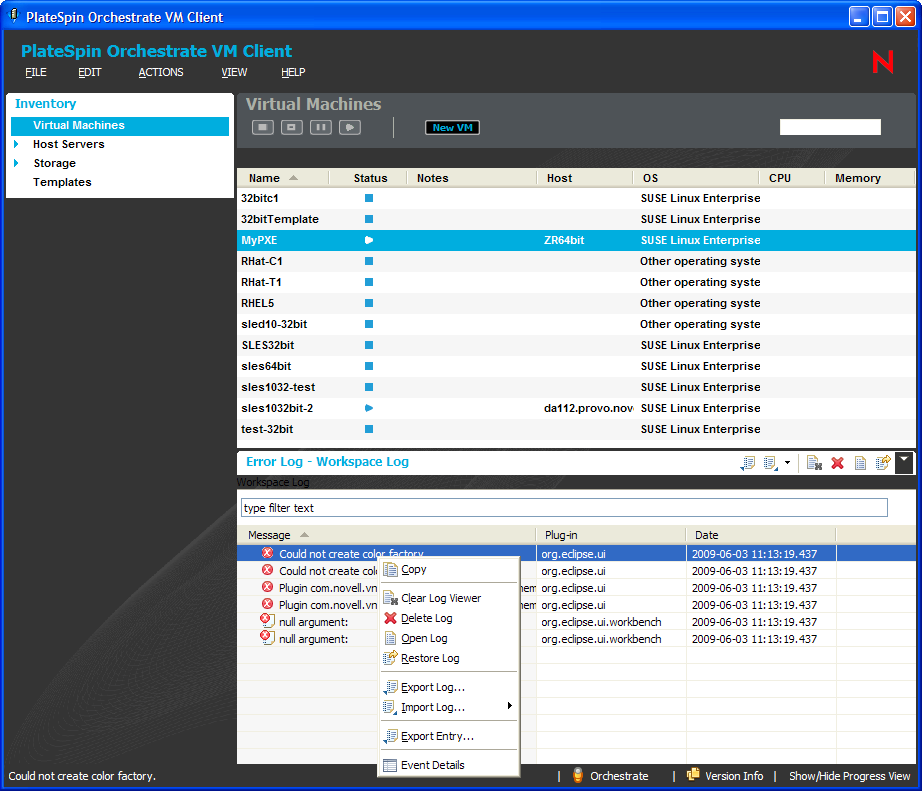
Task: Open the VIEW menu
Action: pos(234,72)
